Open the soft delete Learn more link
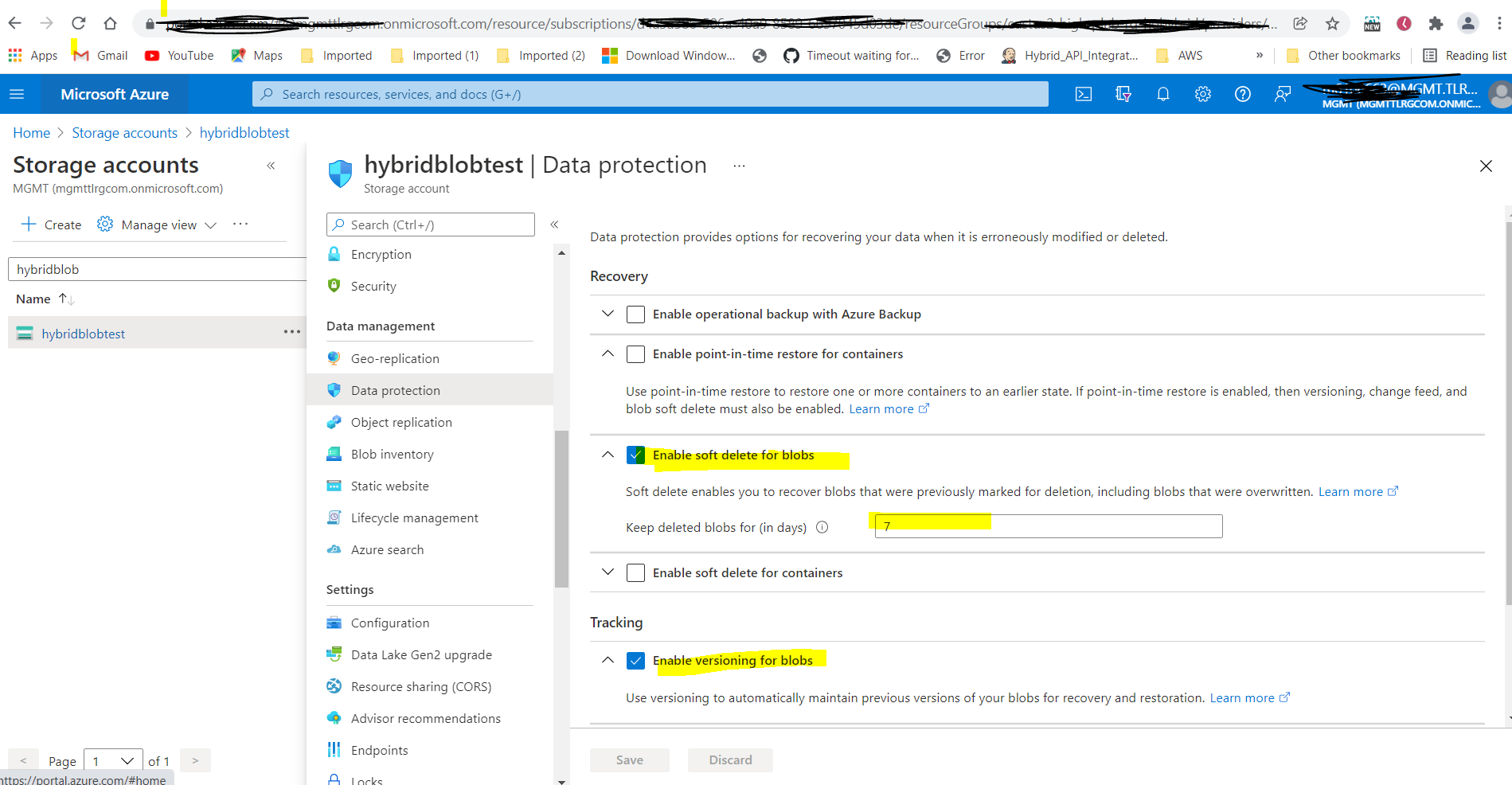The height and width of the screenshot is (785, 1512). [x=1351, y=491]
